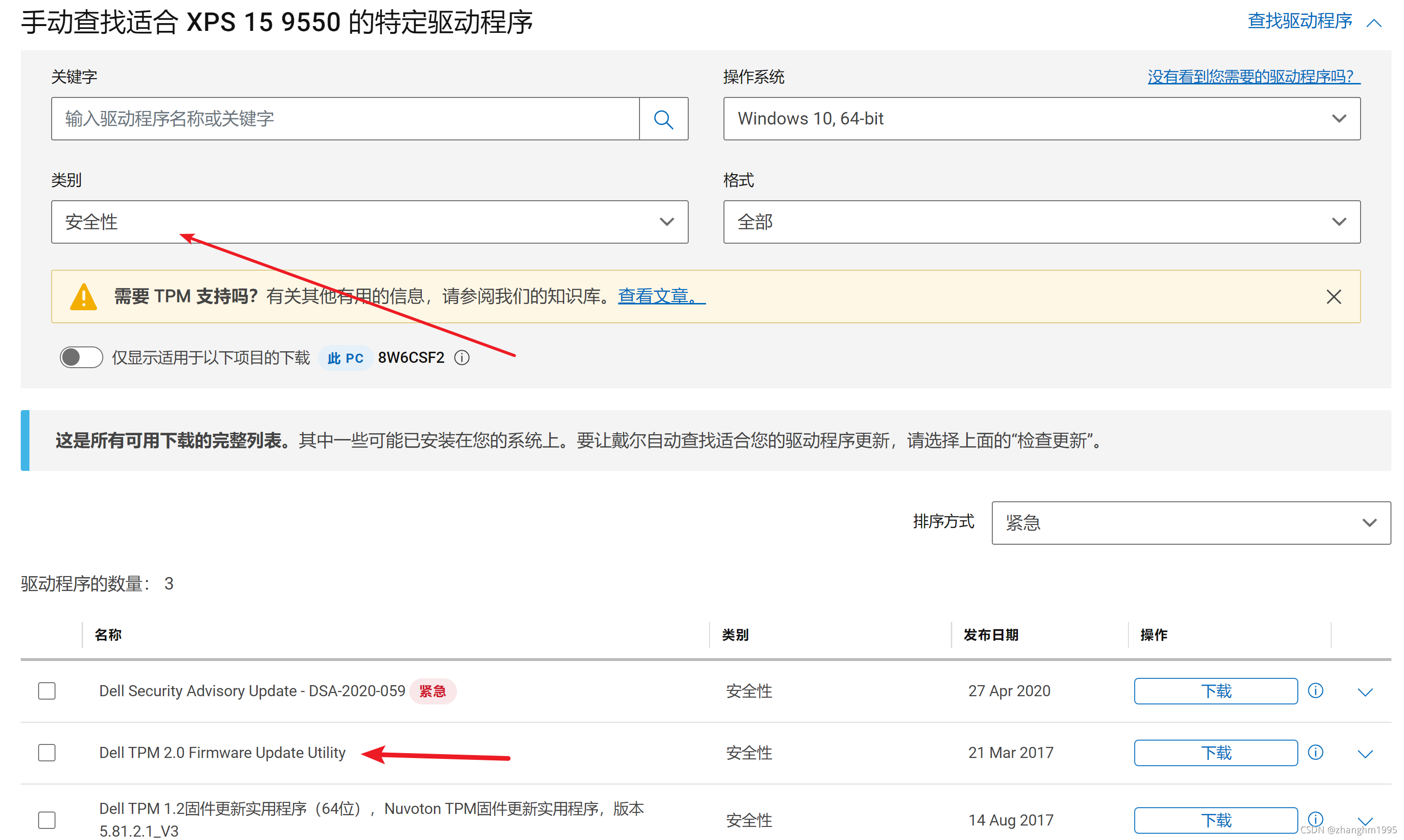The height and width of the screenshot is (840, 1404).
Task: Toggle show downloads only for this PC
Action: [81, 357]
